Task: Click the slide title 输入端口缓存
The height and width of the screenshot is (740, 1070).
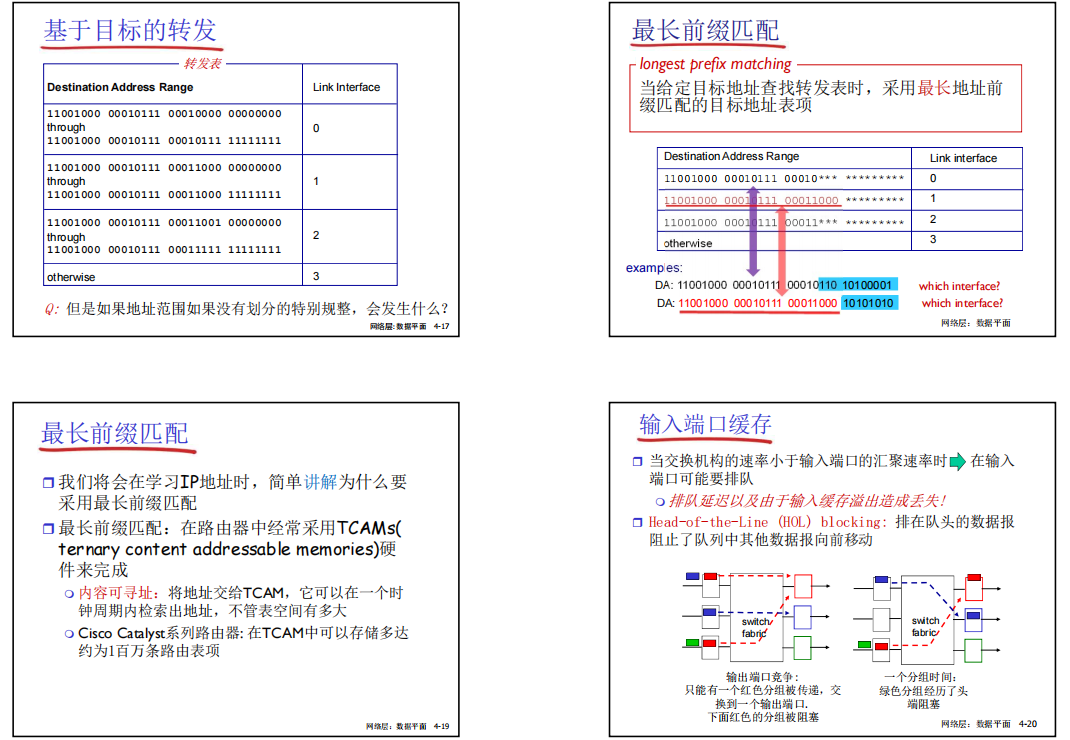Action: point(705,424)
